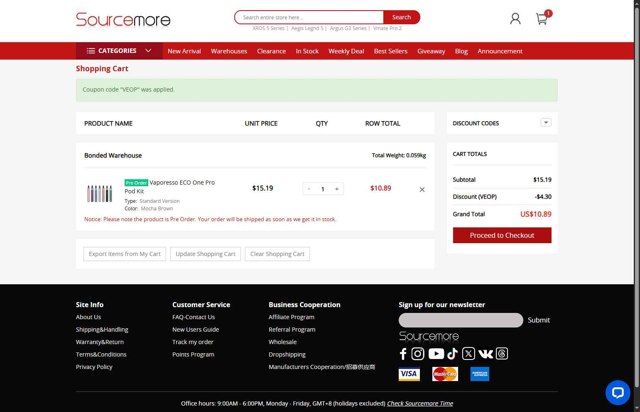Remove Vaporesso ECO One Pro from cart
Screen dimensions: 640x412
(422, 189)
